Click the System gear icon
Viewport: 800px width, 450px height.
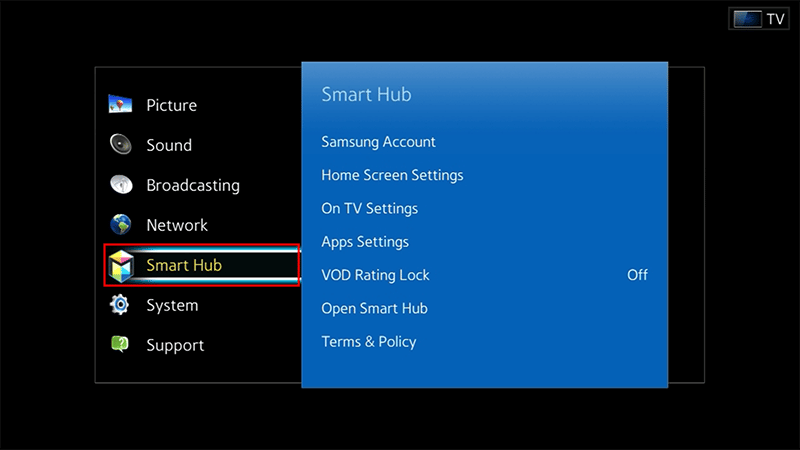pos(120,305)
